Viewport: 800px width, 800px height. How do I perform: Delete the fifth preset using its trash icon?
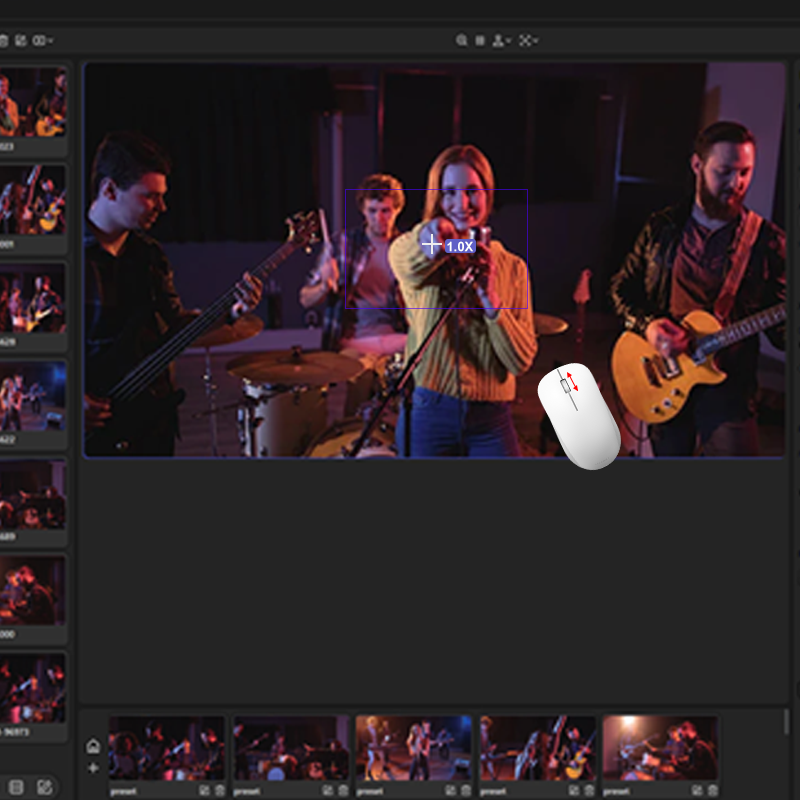point(713,790)
